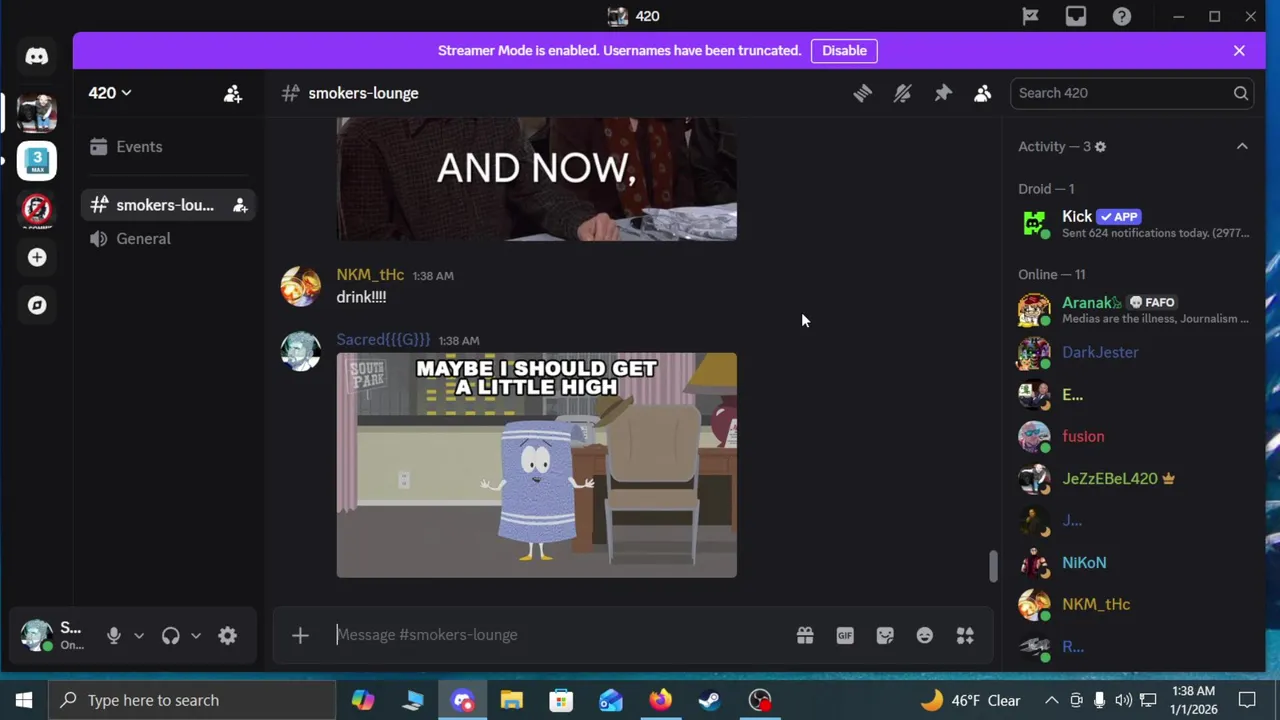1280x720 pixels.
Task: Click the flag icon in title bar
Action: pyautogui.click(x=1030, y=16)
